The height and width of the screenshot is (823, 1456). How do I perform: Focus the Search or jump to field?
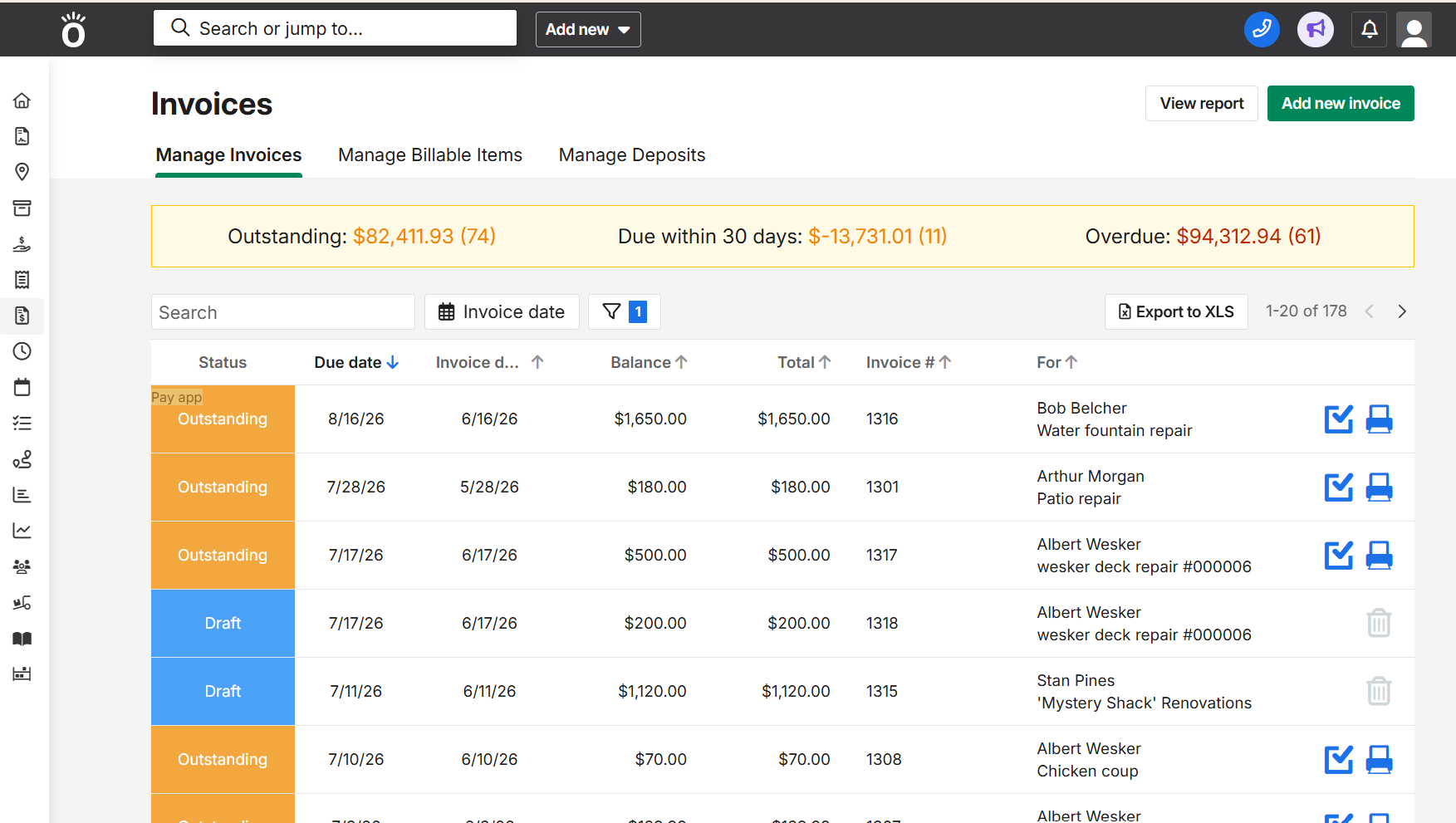335,28
